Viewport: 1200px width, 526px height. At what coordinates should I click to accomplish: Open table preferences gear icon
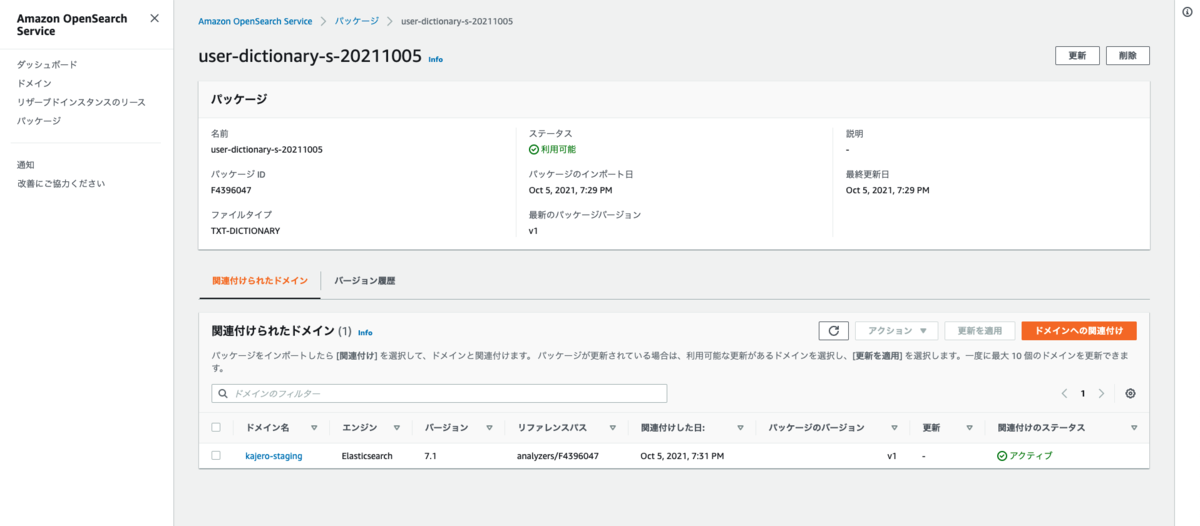coord(1130,393)
